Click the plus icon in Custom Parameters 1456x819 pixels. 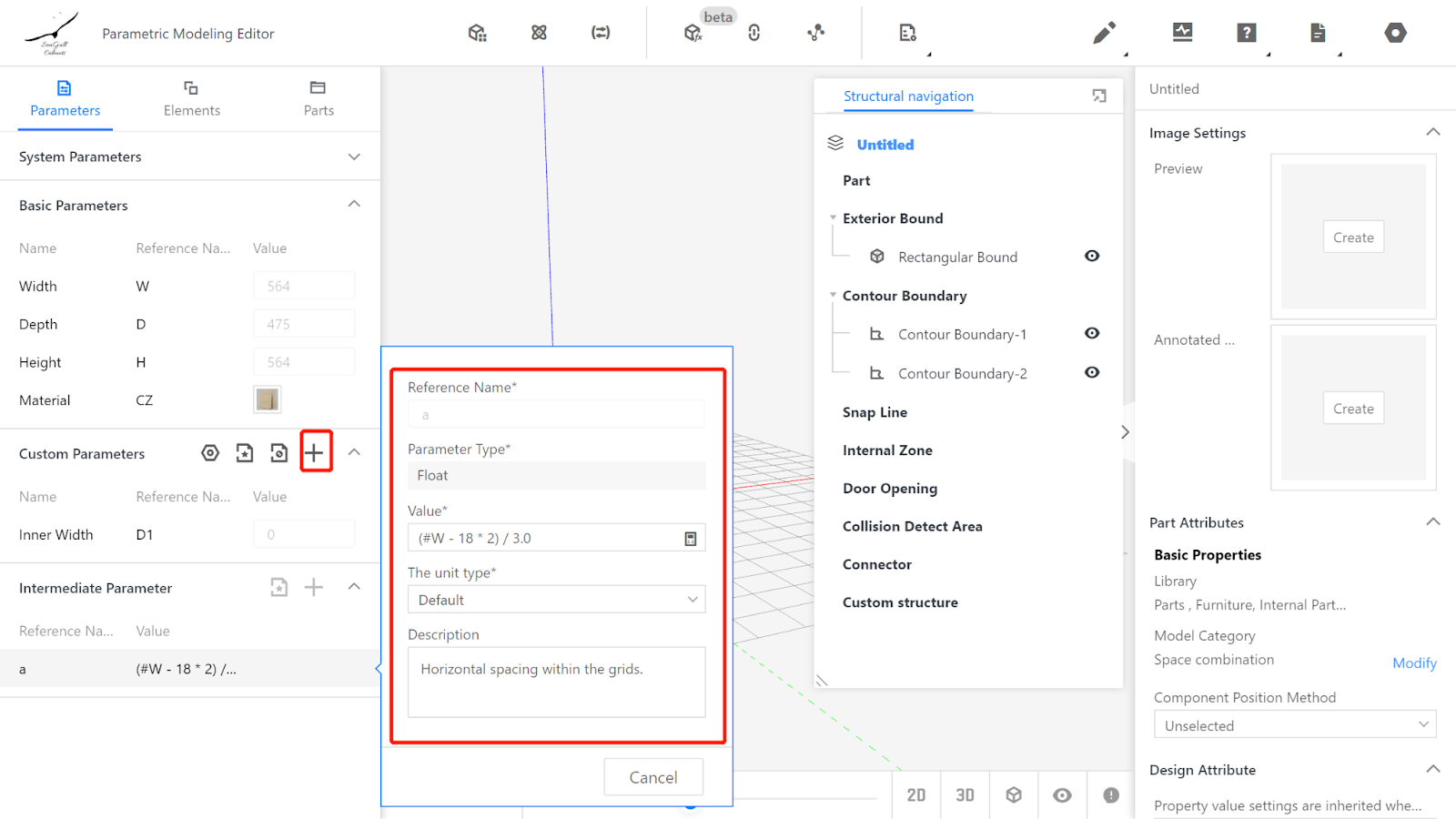(315, 452)
